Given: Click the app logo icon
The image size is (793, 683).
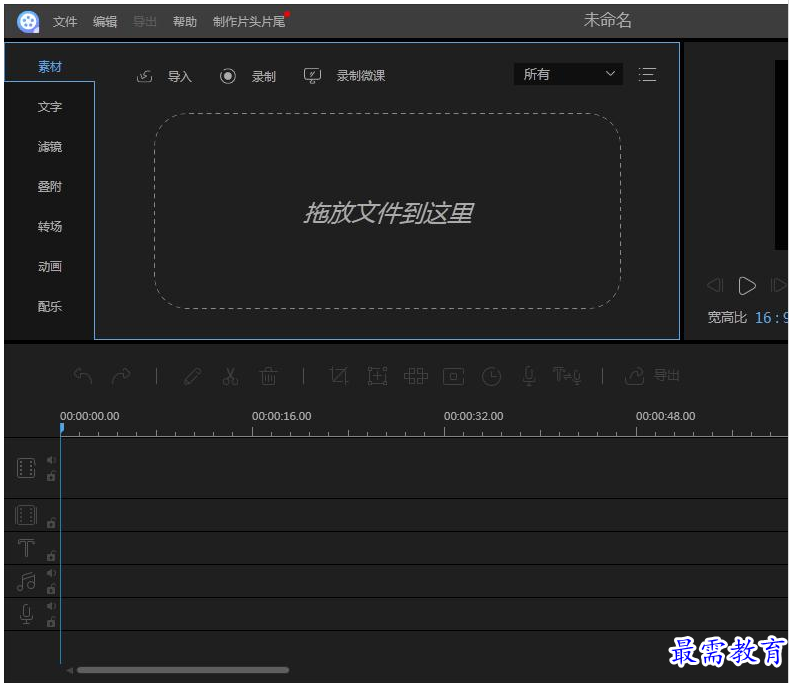Looking at the screenshot, I should pyautogui.click(x=28, y=21).
